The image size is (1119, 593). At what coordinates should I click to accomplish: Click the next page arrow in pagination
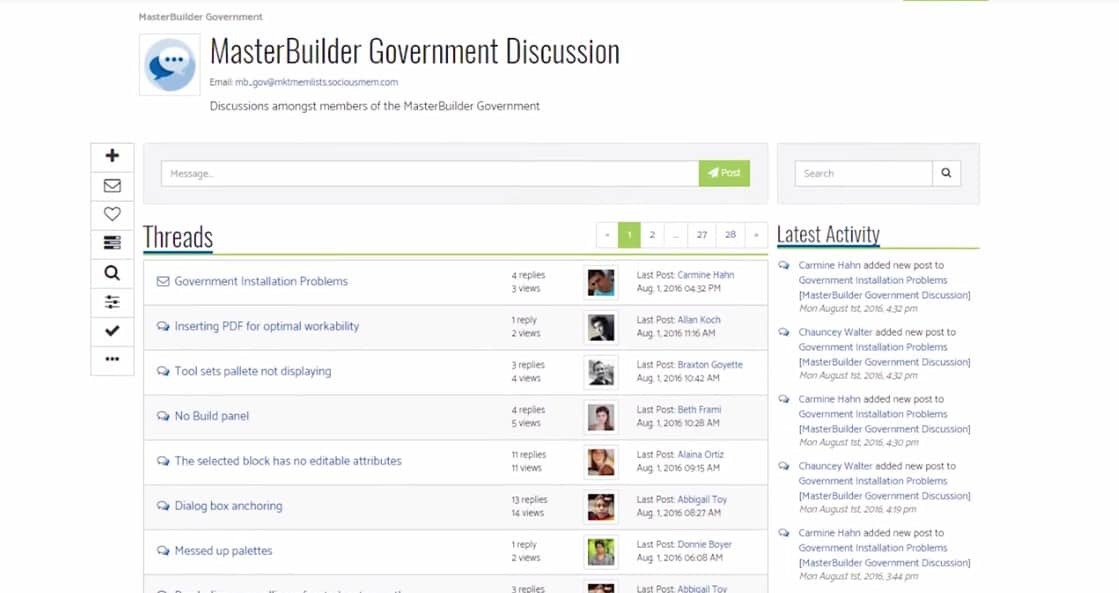[x=758, y=235]
